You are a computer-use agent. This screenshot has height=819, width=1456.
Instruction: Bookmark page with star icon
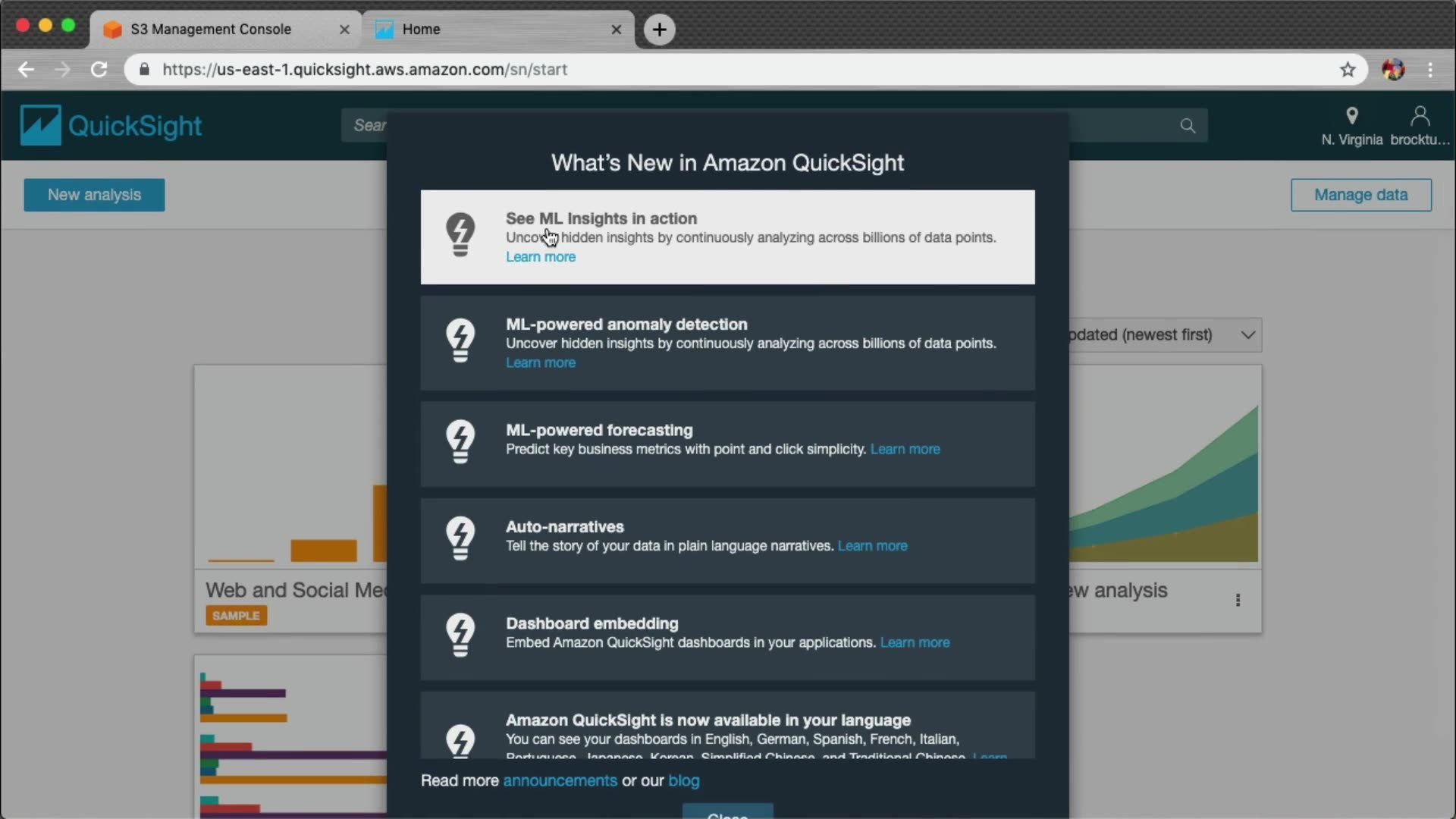click(x=1348, y=70)
